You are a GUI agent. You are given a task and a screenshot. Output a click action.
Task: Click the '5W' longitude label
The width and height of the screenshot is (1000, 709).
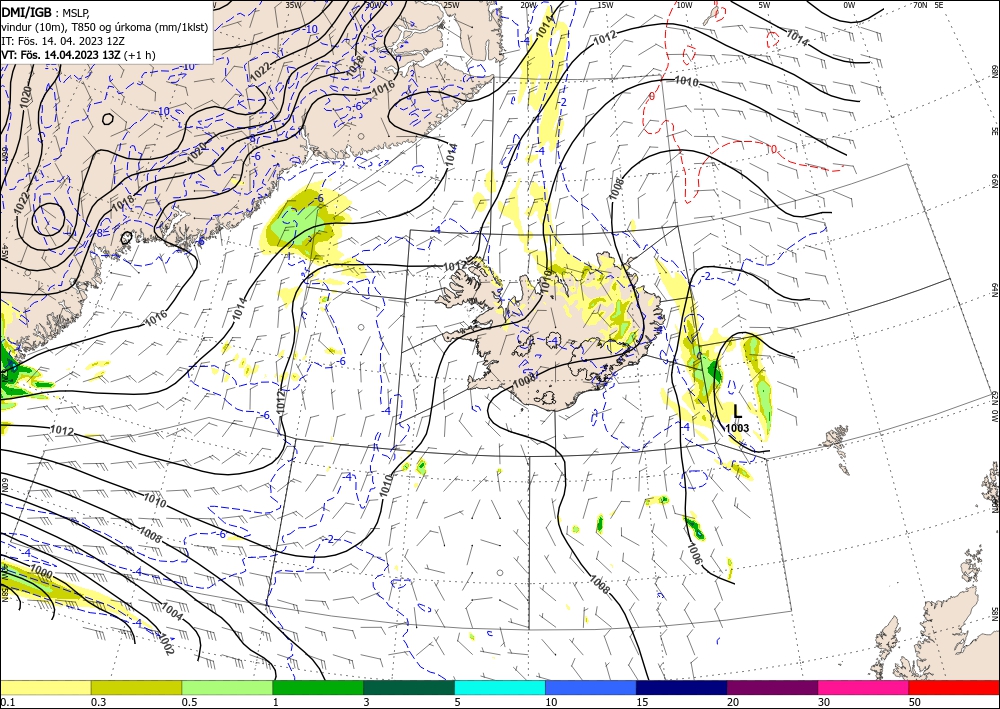coord(764,5)
